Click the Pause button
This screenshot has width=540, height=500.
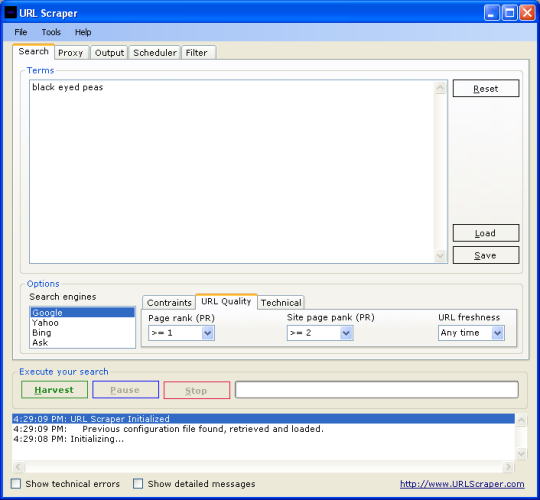pyautogui.click(x=125, y=390)
